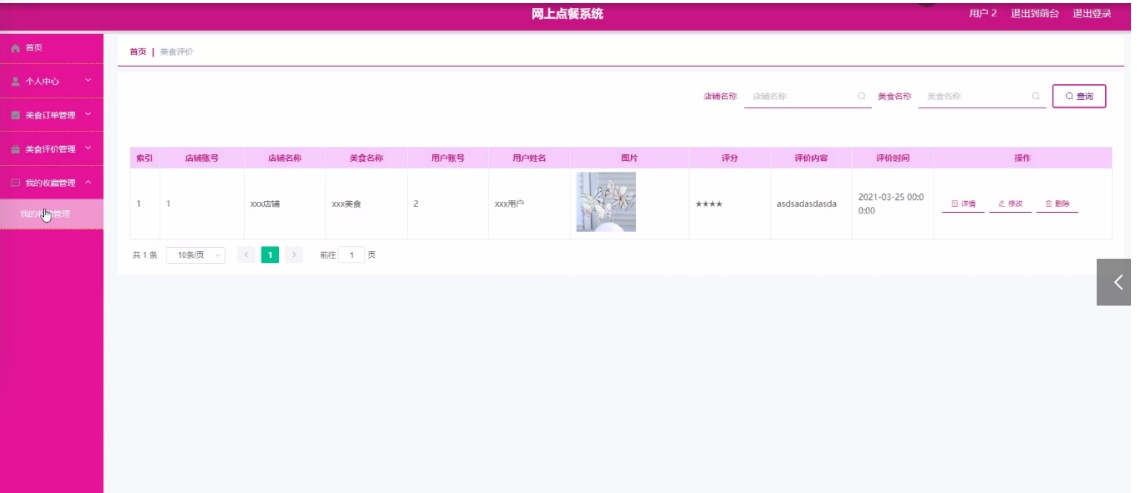This screenshot has height=493, width=1137.
Task: Click the asdsadasdasda review text
Action: pyautogui.click(x=806, y=204)
